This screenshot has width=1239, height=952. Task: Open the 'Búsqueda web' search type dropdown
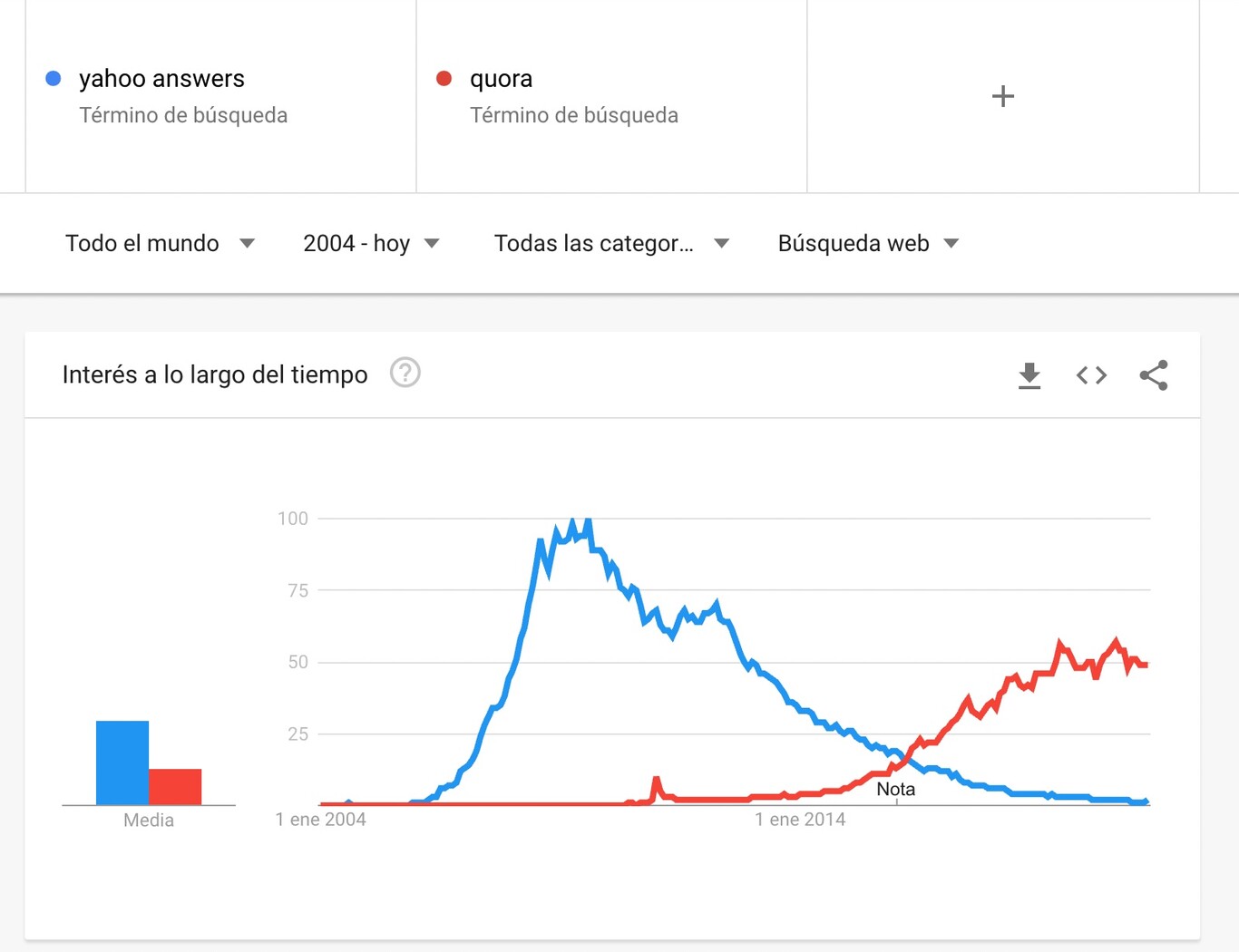866,243
